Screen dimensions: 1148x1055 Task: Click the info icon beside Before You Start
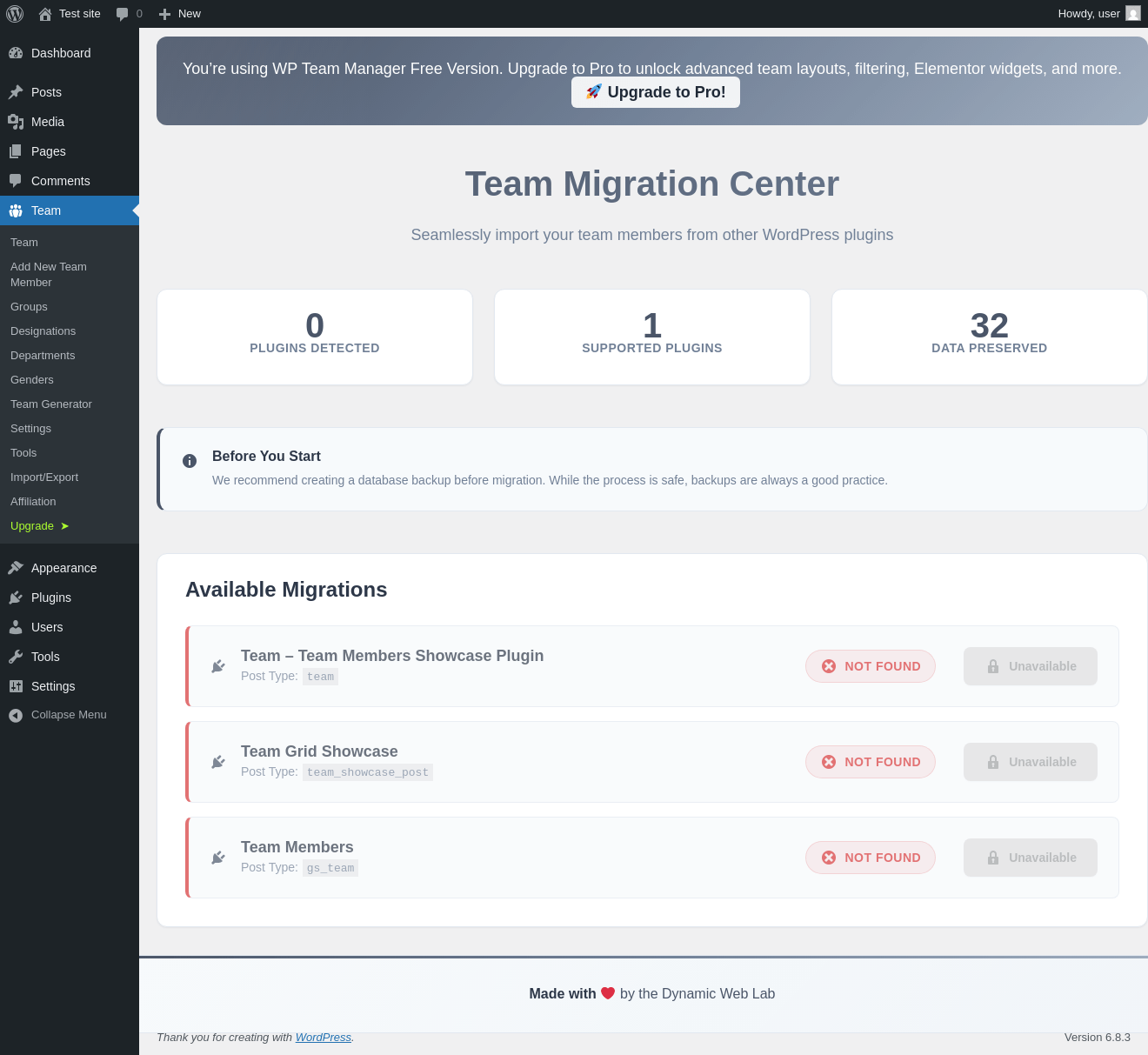(190, 461)
